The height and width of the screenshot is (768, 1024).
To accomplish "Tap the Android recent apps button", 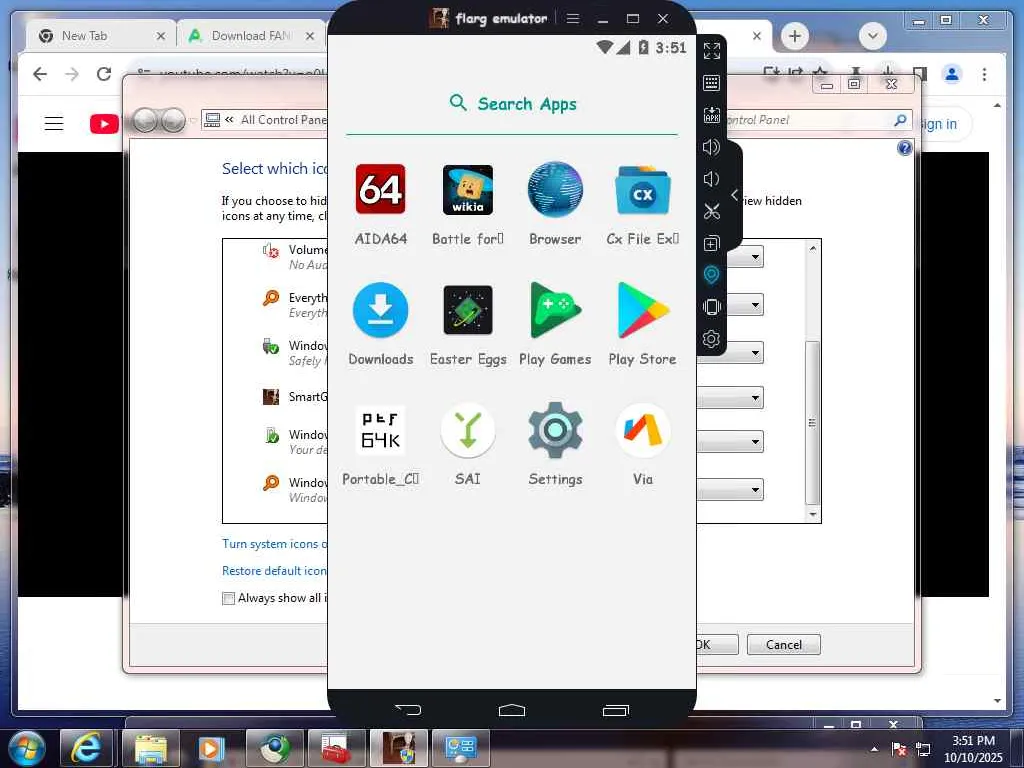I will (616, 710).
